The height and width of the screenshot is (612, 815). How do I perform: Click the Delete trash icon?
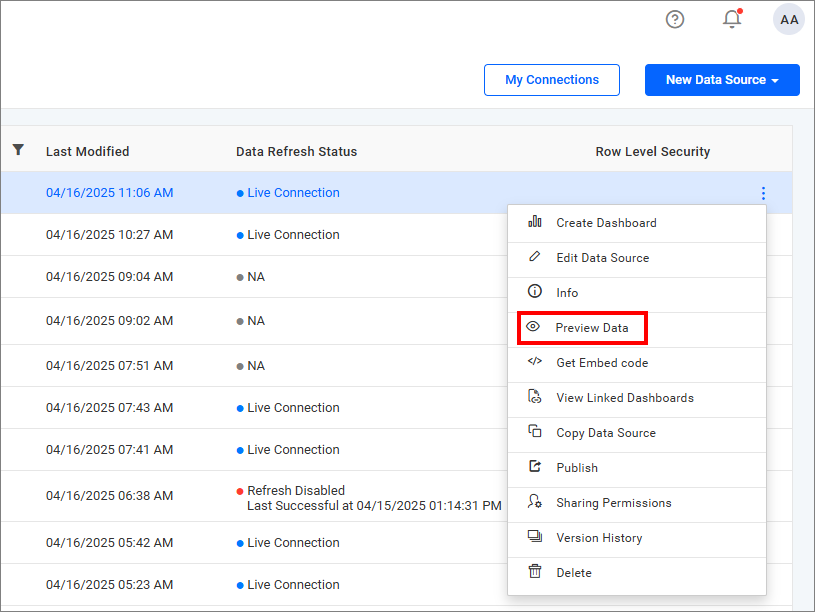click(x=536, y=572)
